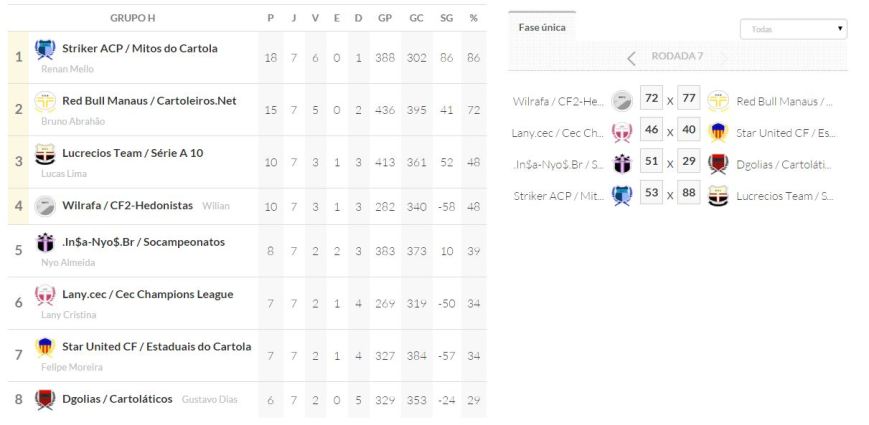Image resolution: width=869 pixels, height=425 pixels.
Task: Click Wilrafa score 72 box
Action: 651,100
